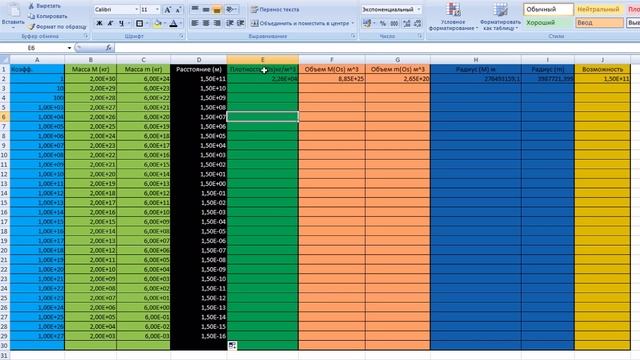Open the autofill options icon below column E
This screenshot has height=360, width=640.
click(232, 346)
